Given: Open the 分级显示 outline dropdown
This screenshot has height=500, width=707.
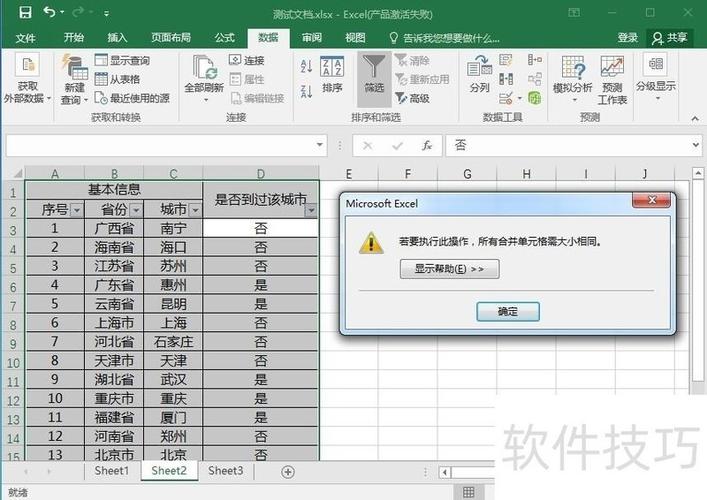Looking at the screenshot, I should coord(656,77).
